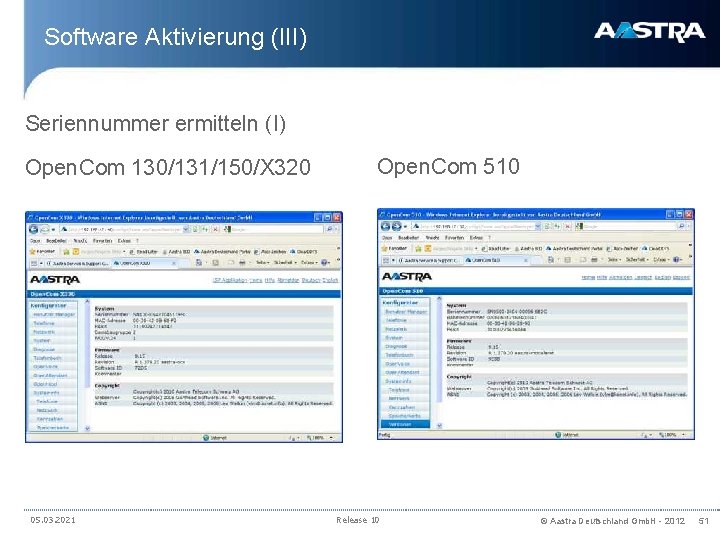720x540 pixels.
Task: Open Datei menu in OpenCom X320 window
Action: [35, 241]
